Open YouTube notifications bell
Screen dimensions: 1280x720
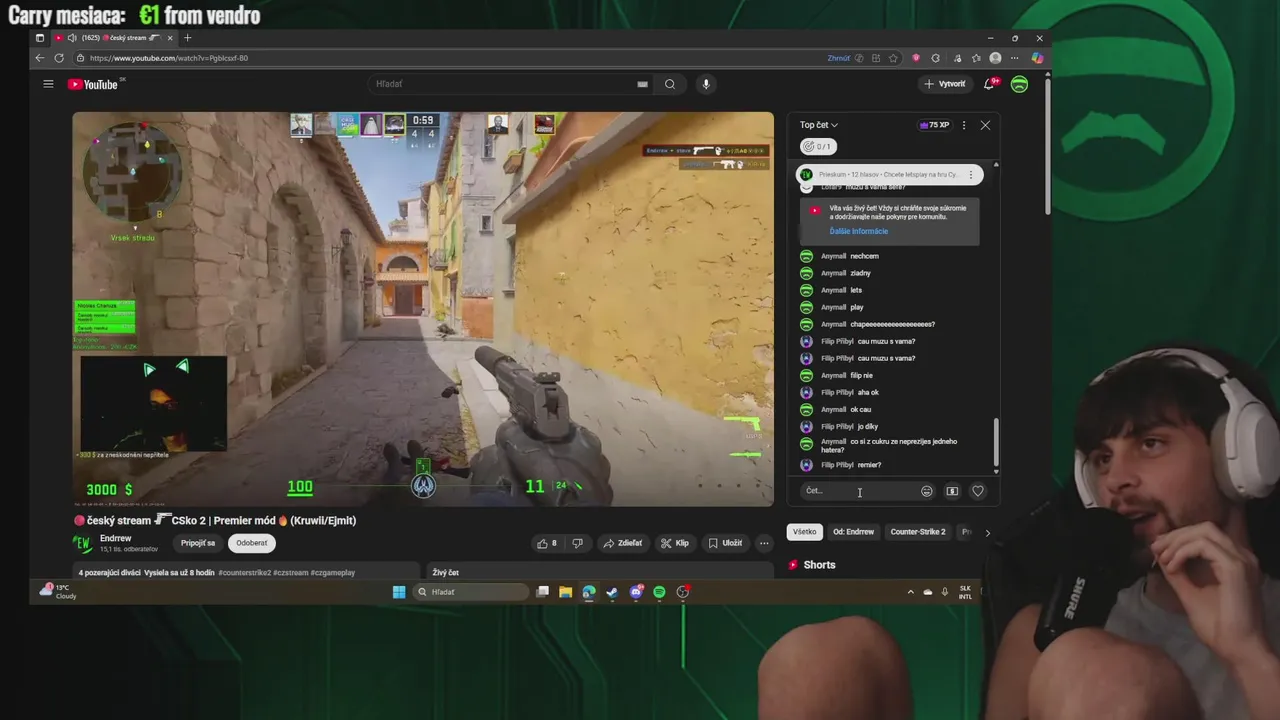[x=989, y=84]
